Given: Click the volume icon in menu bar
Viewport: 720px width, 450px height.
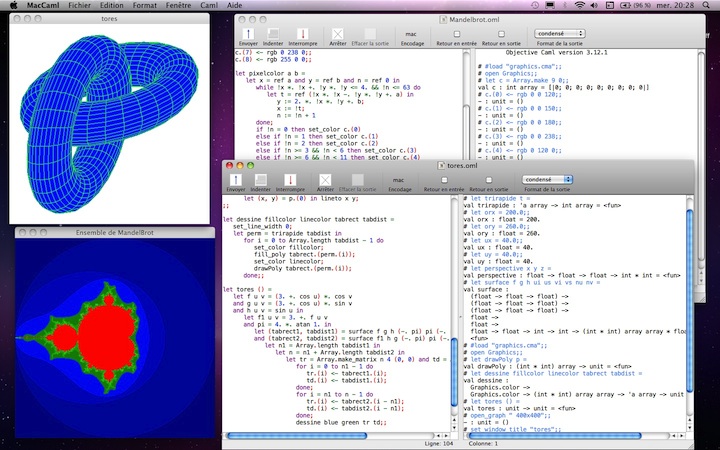Looking at the screenshot, I should (x=594, y=6).
